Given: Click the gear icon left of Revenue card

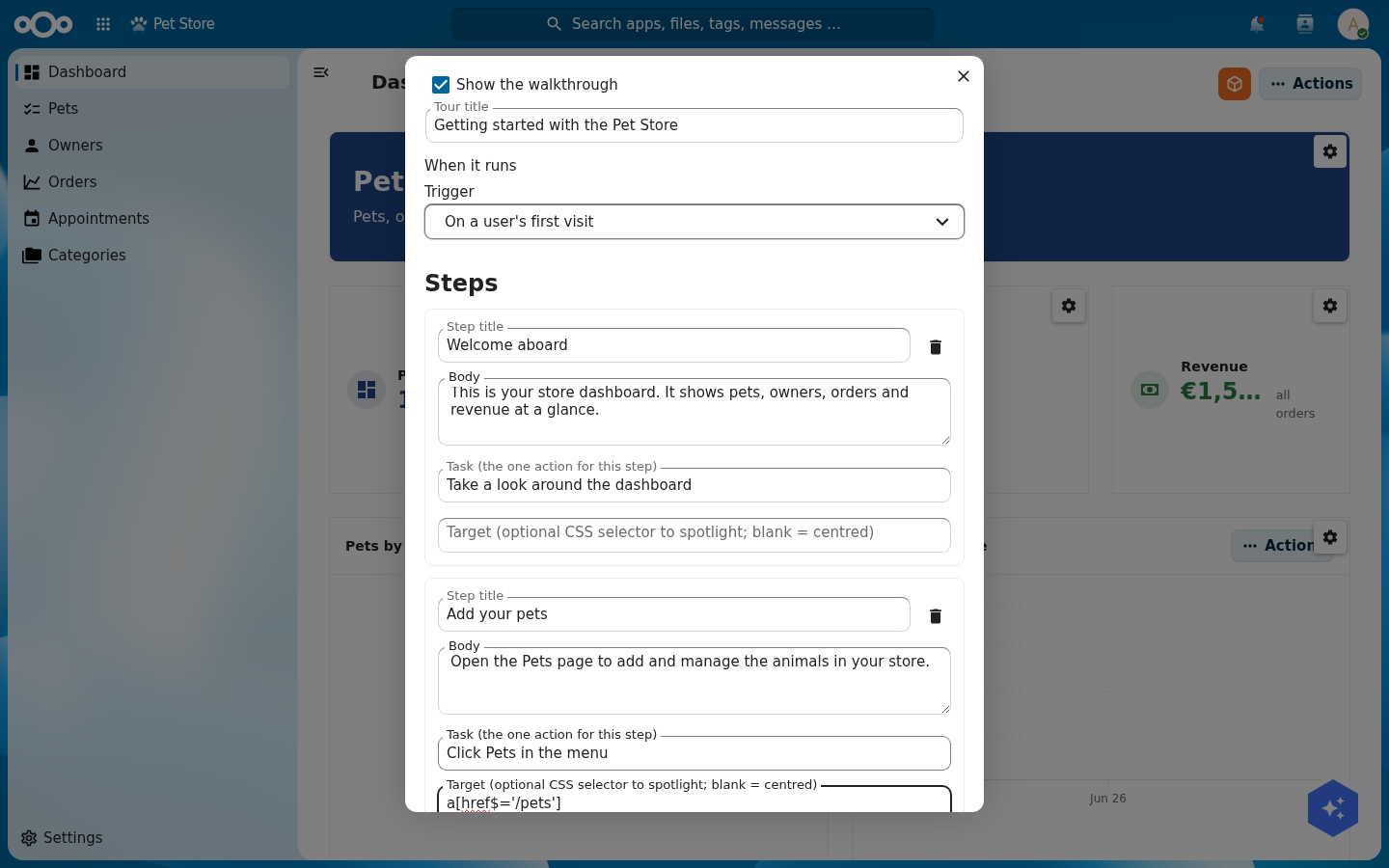Looking at the screenshot, I should [1069, 306].
